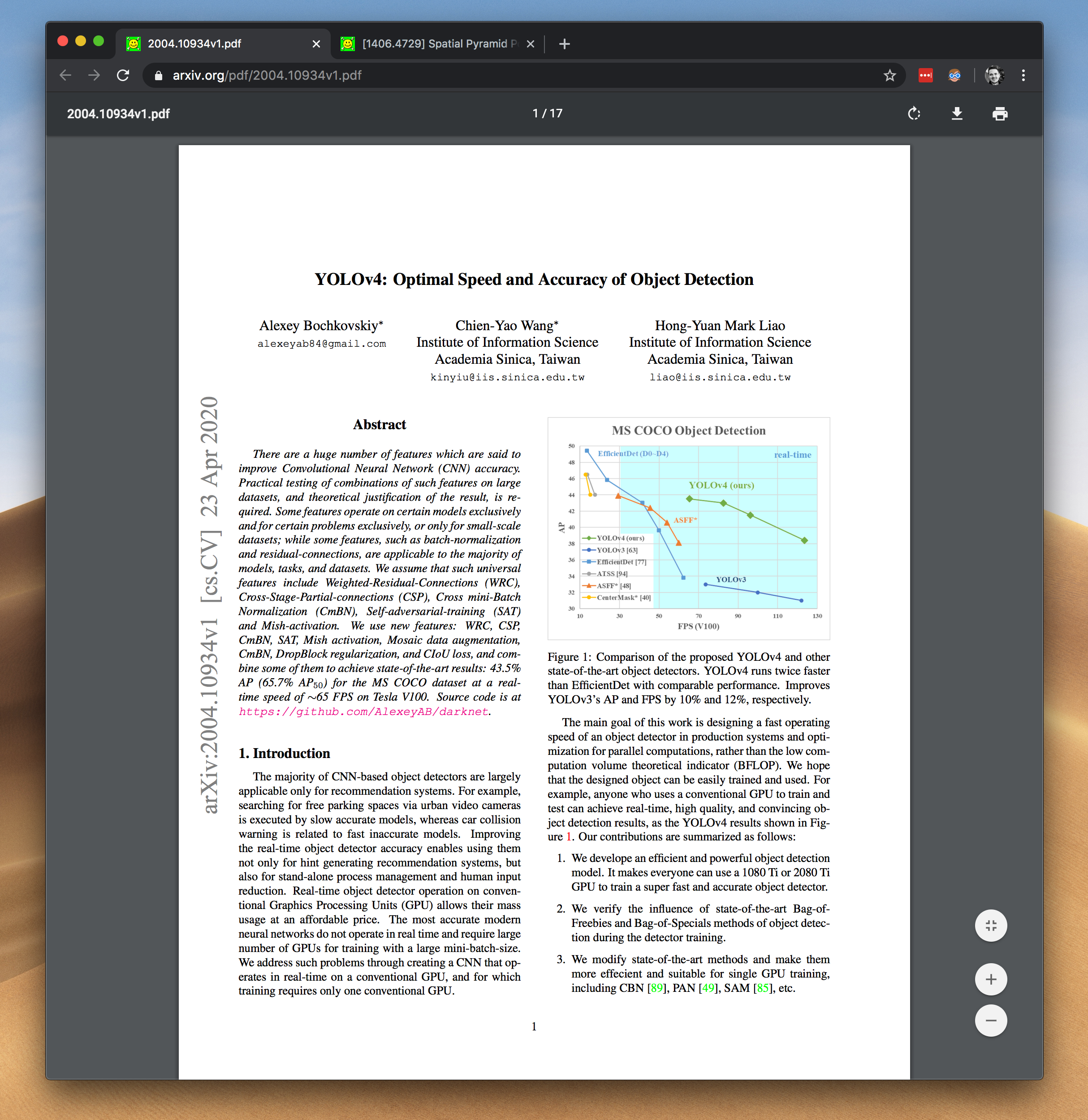The height and width of the screenshot is (1120, 1088).
Task: Zoom out of the PDF
Action: 990,1021
